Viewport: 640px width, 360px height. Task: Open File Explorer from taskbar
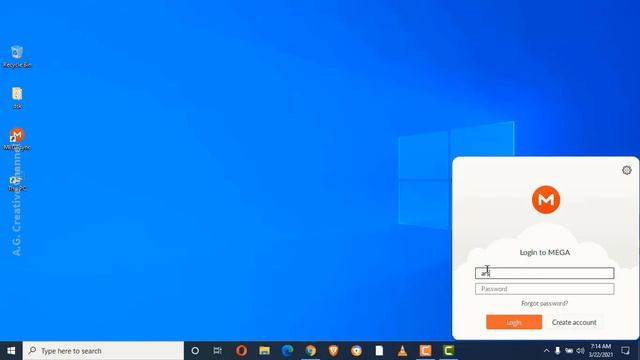264,351
